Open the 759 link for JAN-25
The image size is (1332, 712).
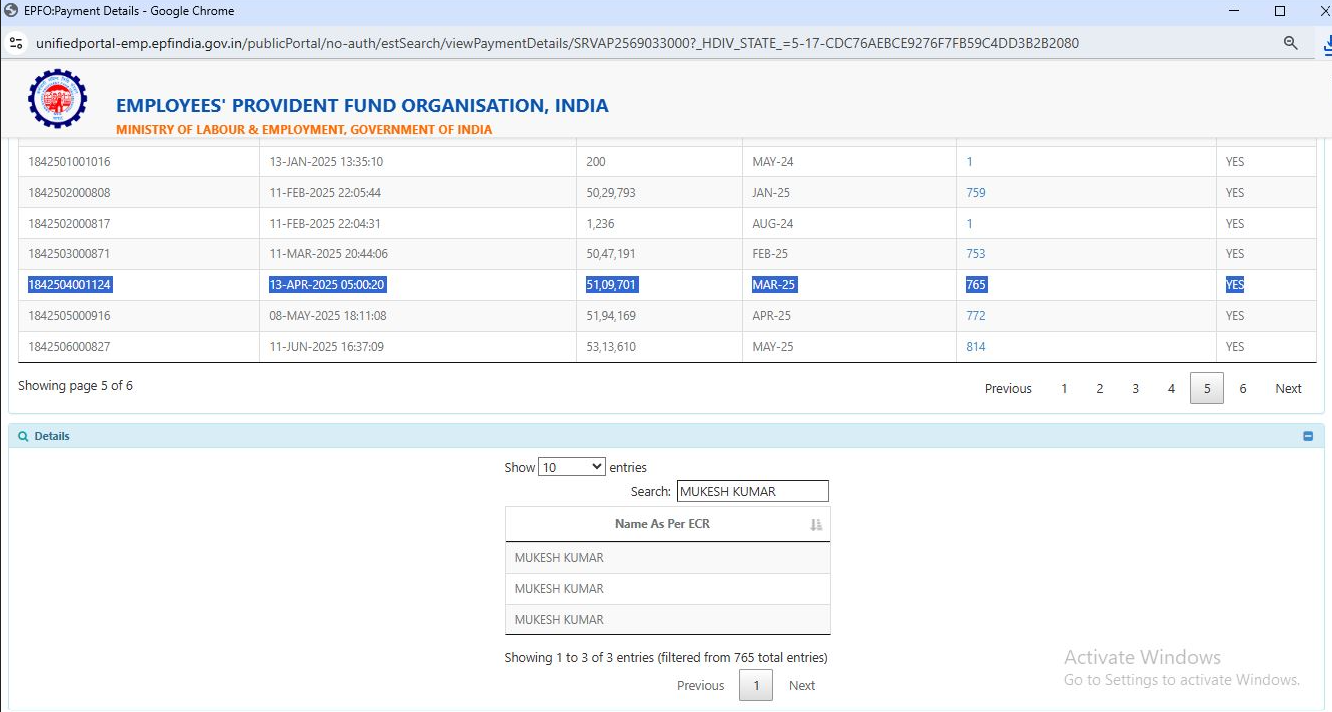click(x=975, y=193)
